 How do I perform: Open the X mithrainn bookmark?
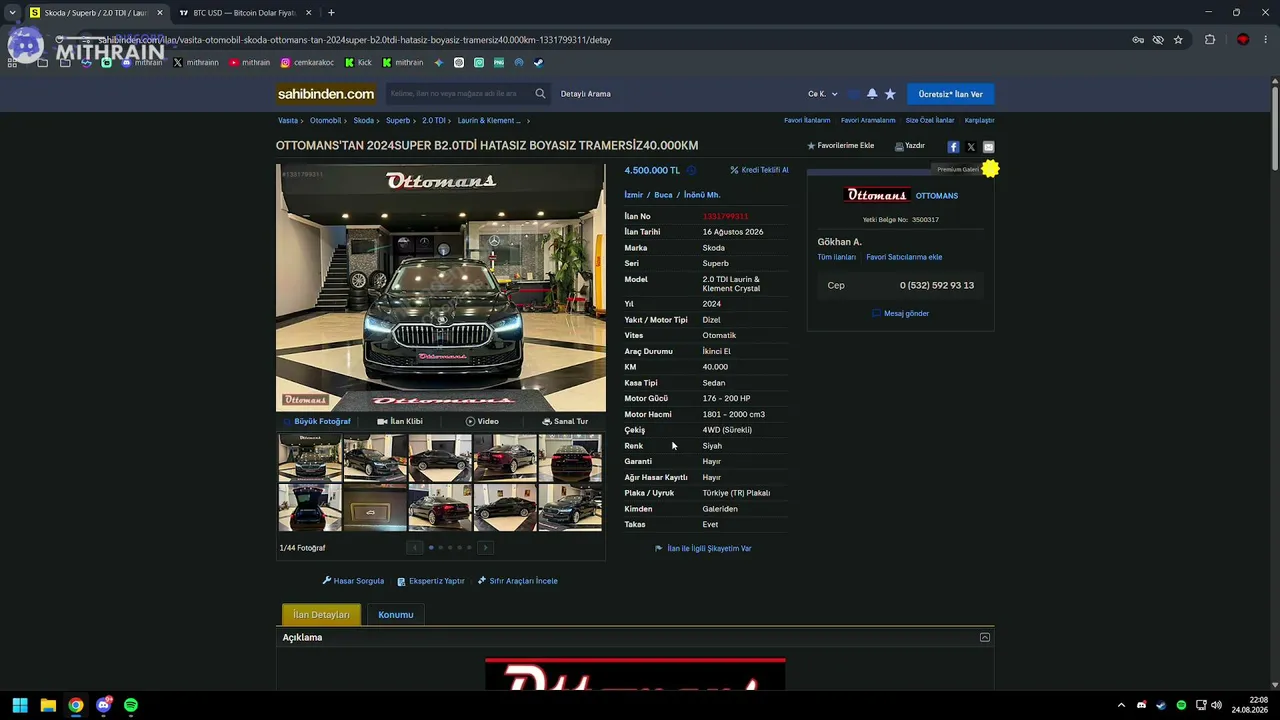coord(196,63)
